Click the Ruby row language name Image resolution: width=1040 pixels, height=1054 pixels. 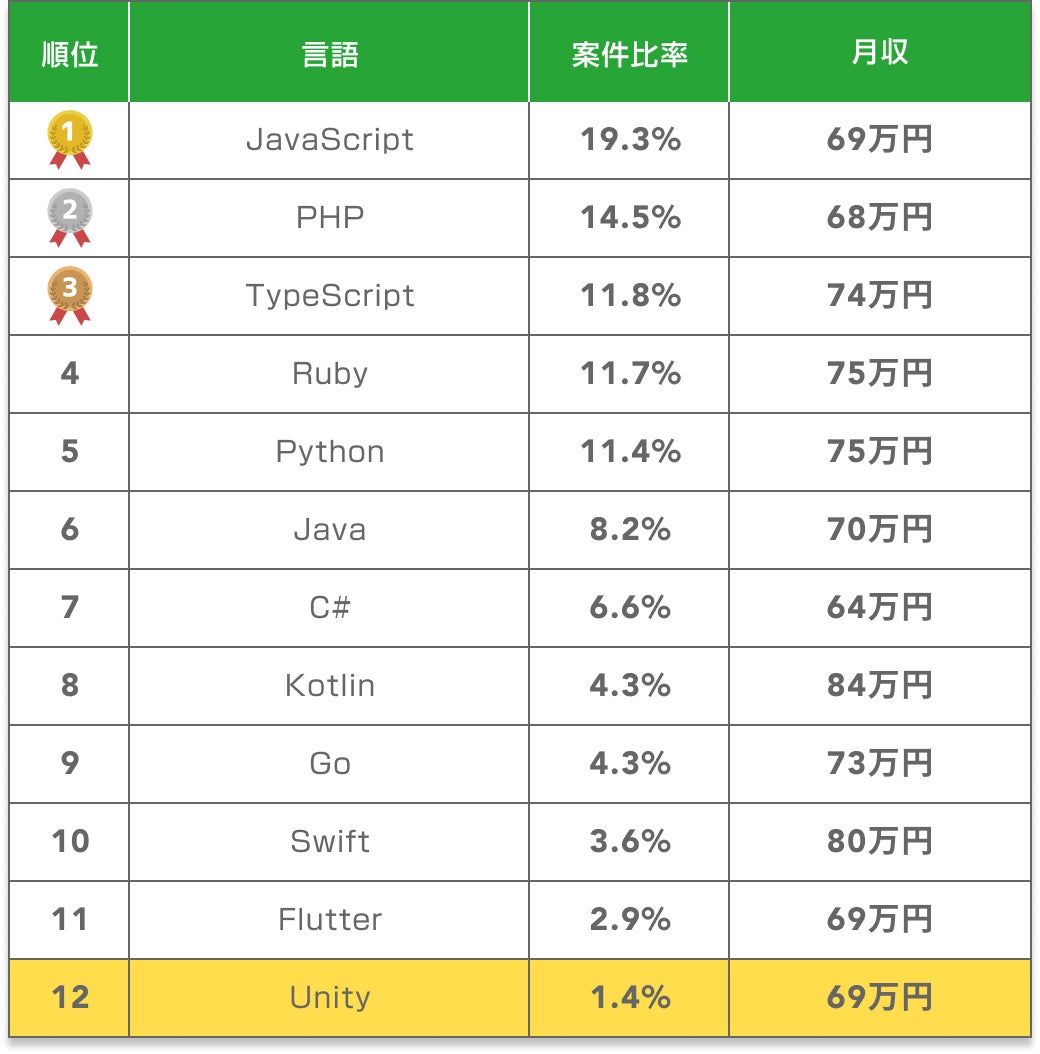pyautogui.click(x=329, y=374)
